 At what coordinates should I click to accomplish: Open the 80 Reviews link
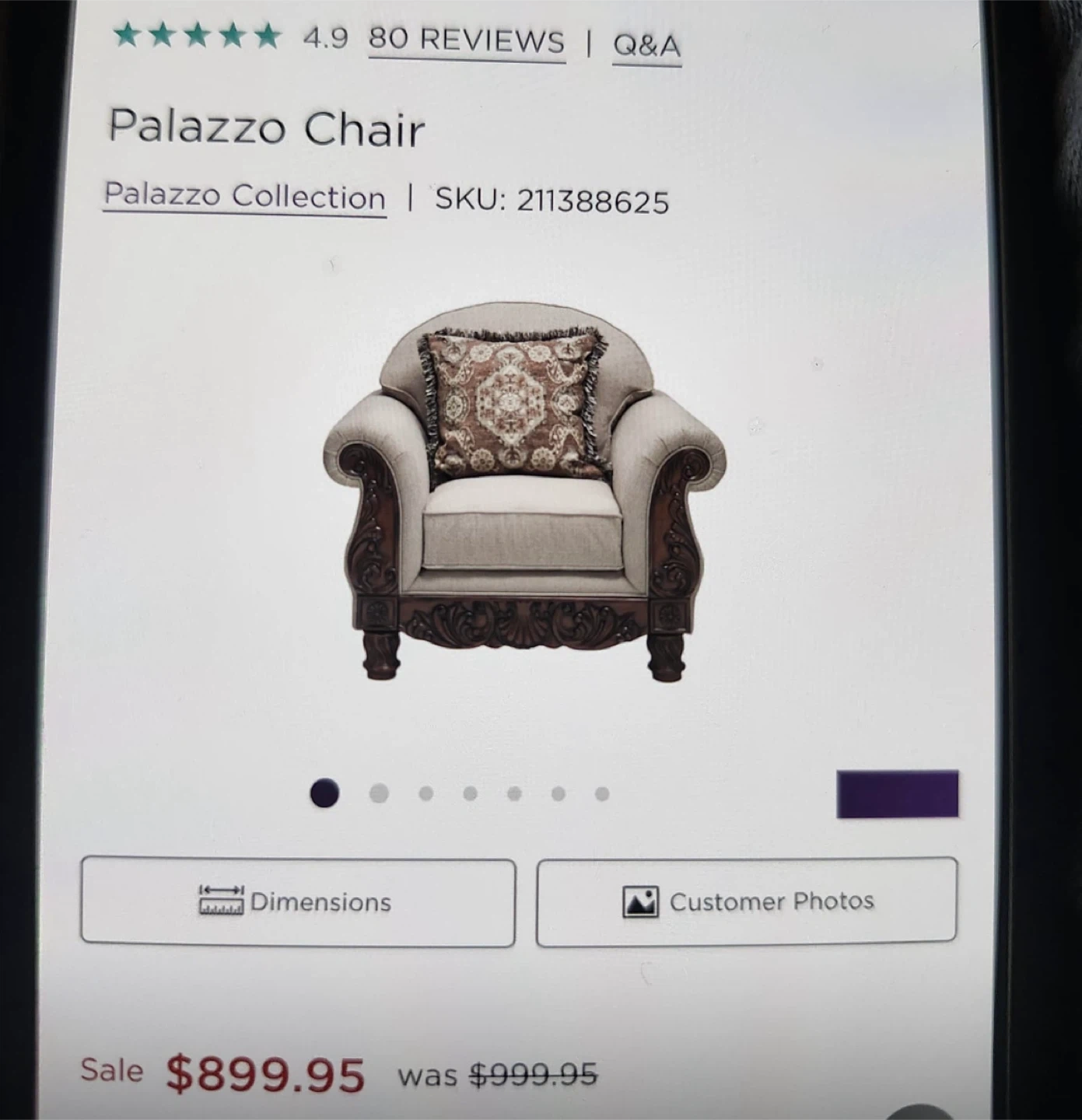click(x=467, y=40)
